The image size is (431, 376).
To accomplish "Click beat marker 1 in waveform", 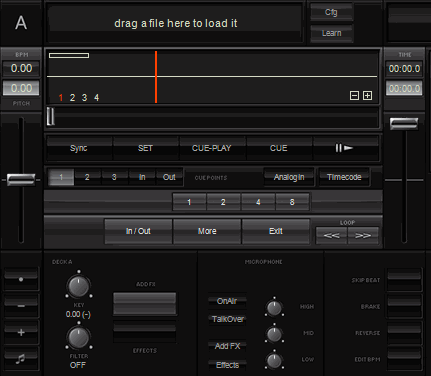I will [61, 98].
